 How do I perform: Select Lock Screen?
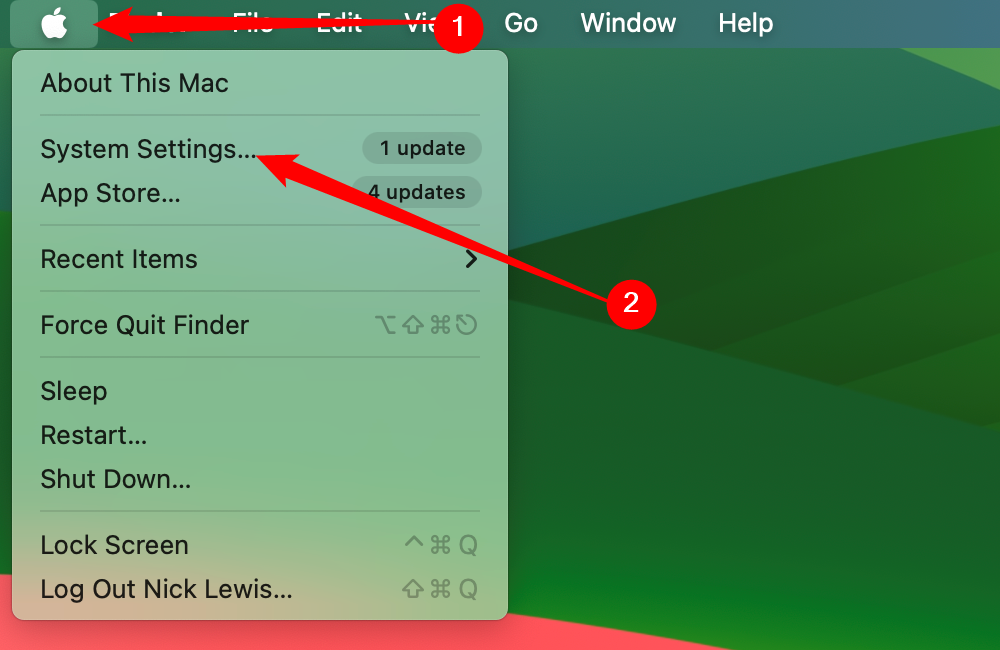[260, 545]
